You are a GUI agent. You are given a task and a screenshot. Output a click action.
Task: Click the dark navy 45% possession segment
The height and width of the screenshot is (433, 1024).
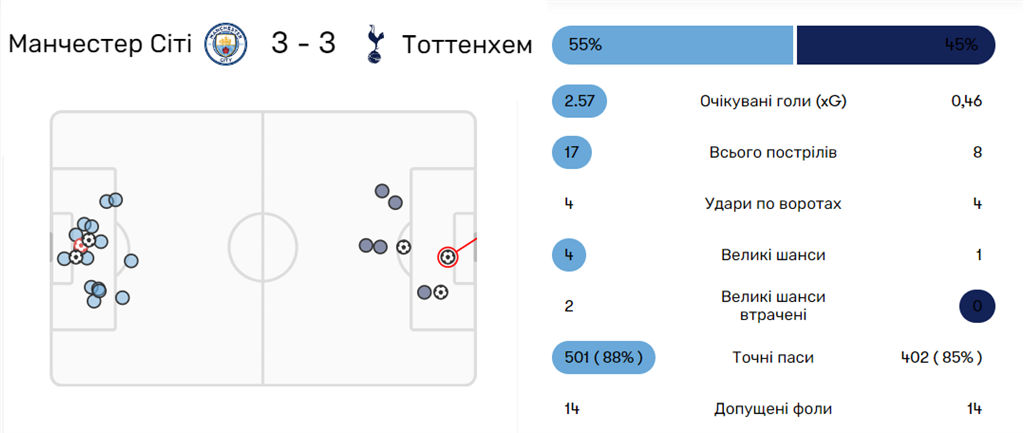pos(896,45)
